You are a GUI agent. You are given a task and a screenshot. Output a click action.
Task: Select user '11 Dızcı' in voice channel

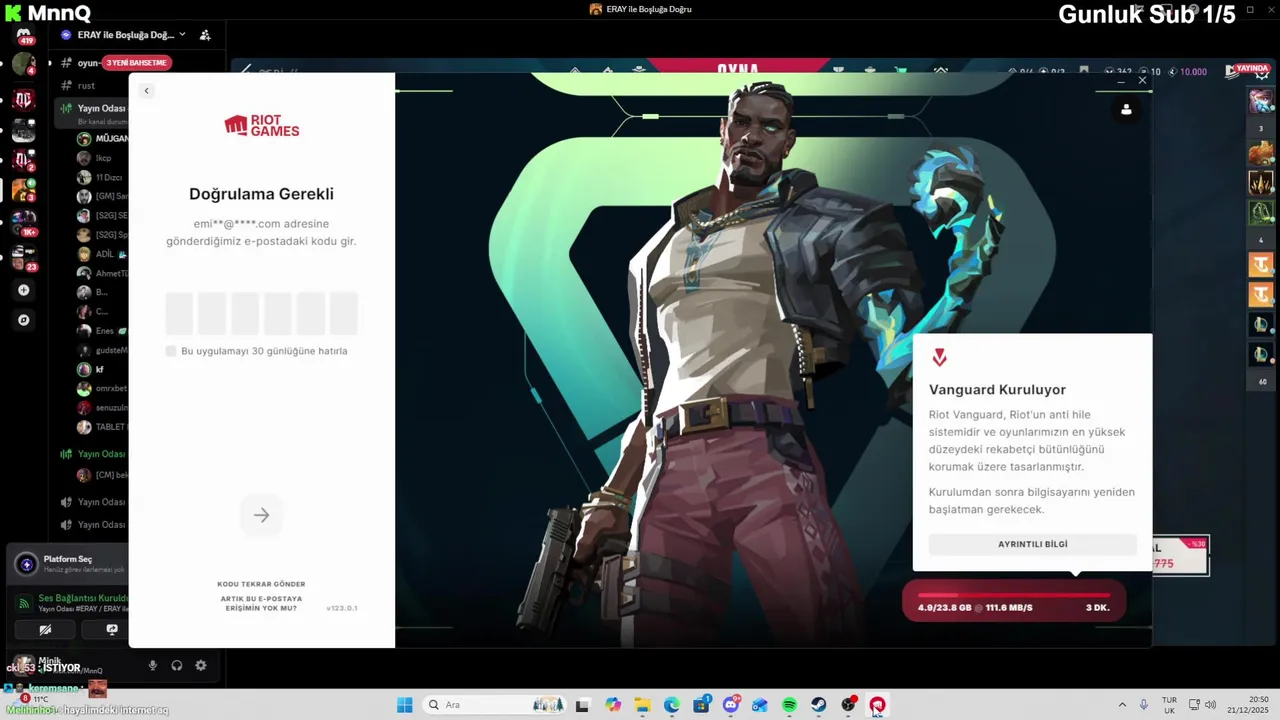(102, 177)
